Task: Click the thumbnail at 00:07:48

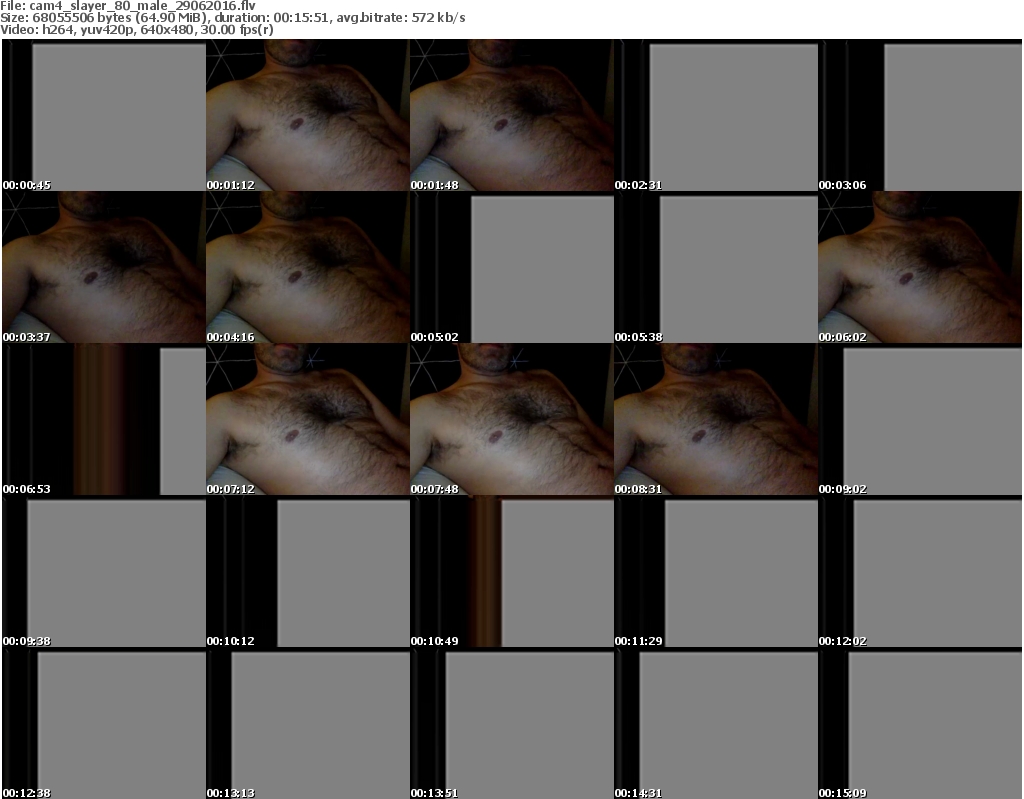Action: (x=511, y=419)
